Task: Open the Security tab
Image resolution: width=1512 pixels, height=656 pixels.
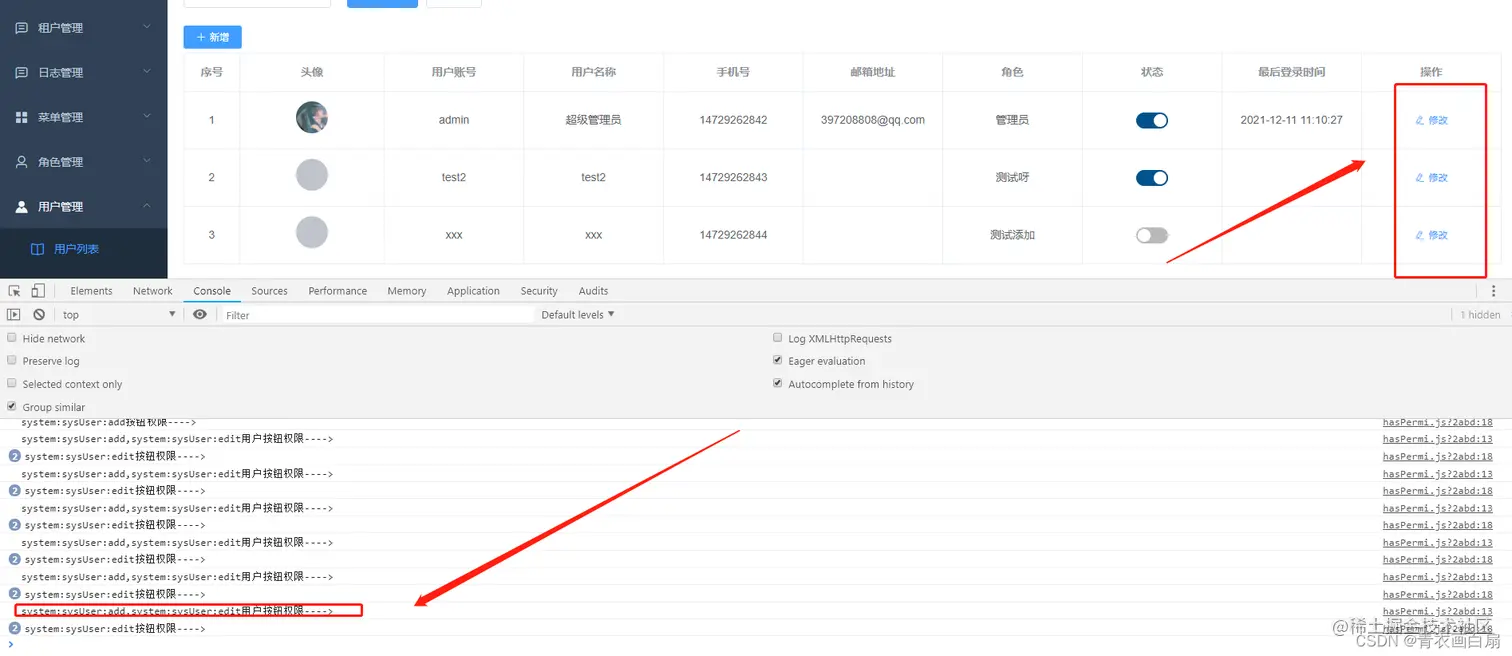Action: click(x=539, y=291)
